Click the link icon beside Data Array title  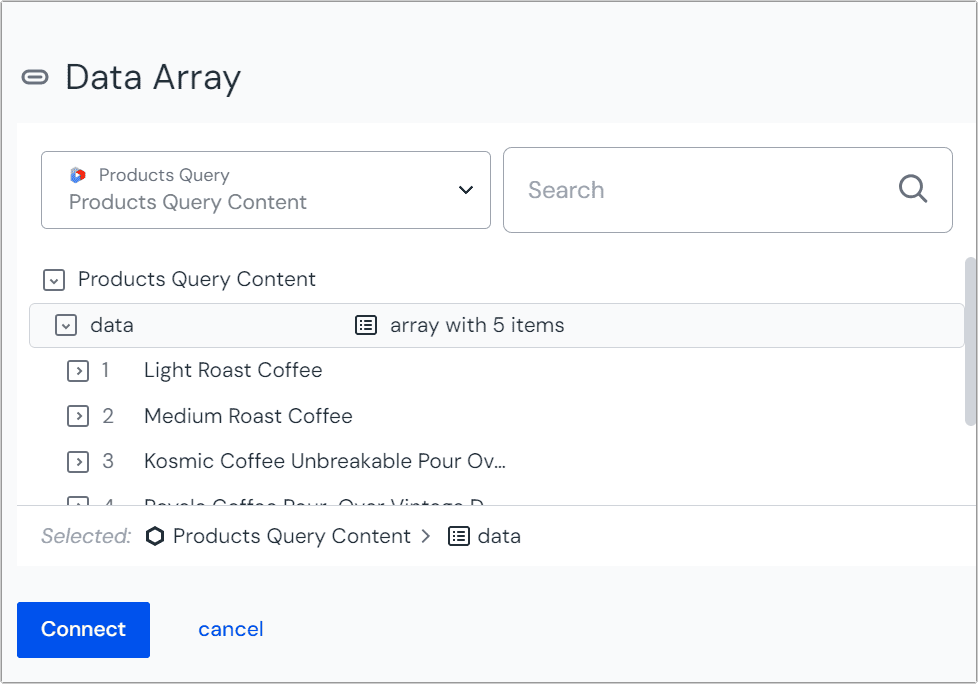[36, 76]
